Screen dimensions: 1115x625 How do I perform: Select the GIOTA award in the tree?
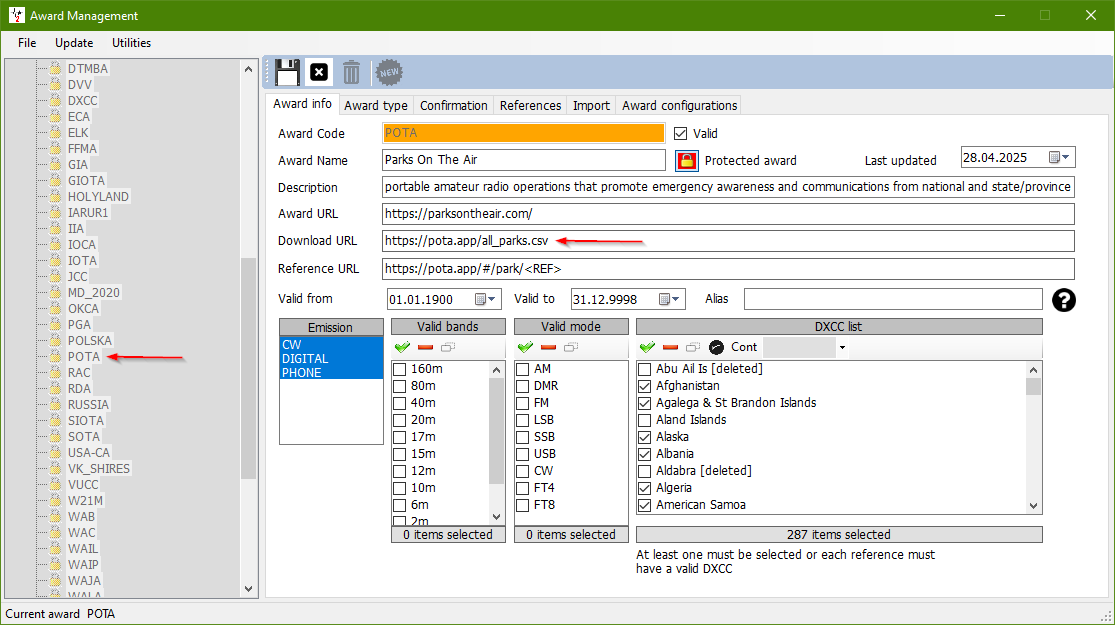click(x=86, y=181)
